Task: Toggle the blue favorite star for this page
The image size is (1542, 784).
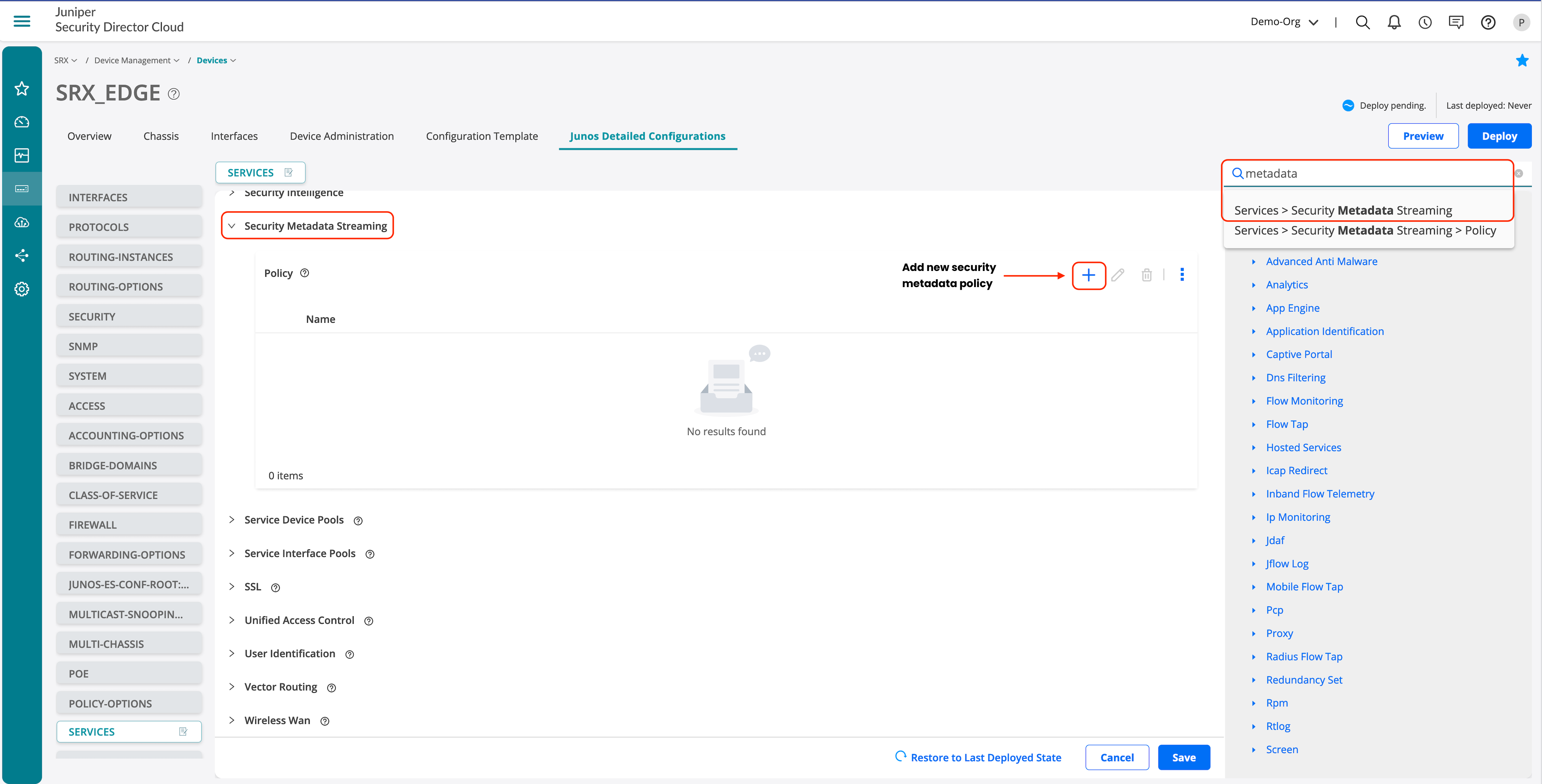Action: (1521, 61)
